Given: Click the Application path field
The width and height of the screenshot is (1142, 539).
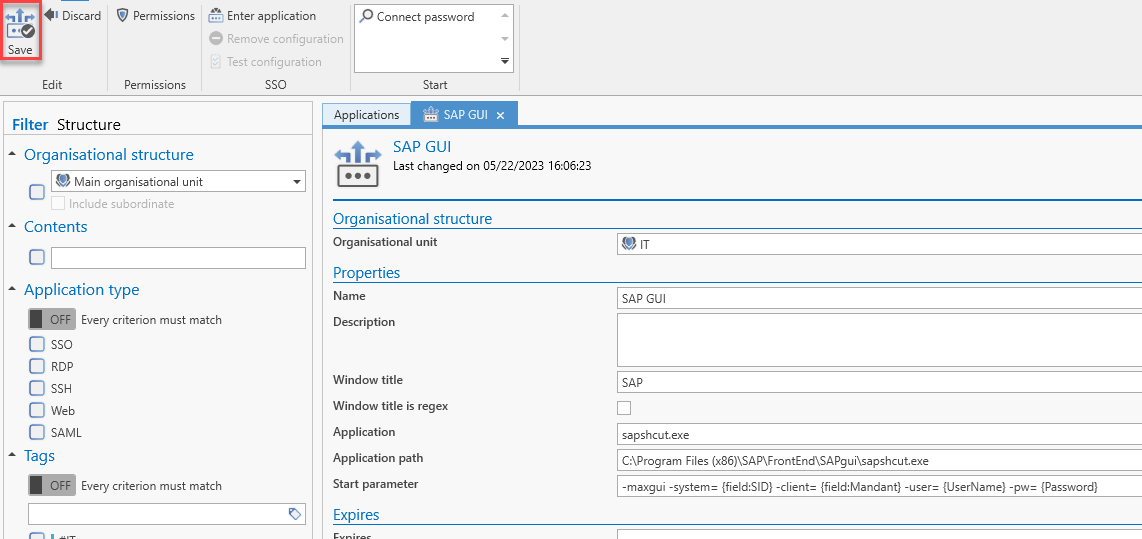Looking at the screenshot, I should pyautogui.click(x=879, y=460).
